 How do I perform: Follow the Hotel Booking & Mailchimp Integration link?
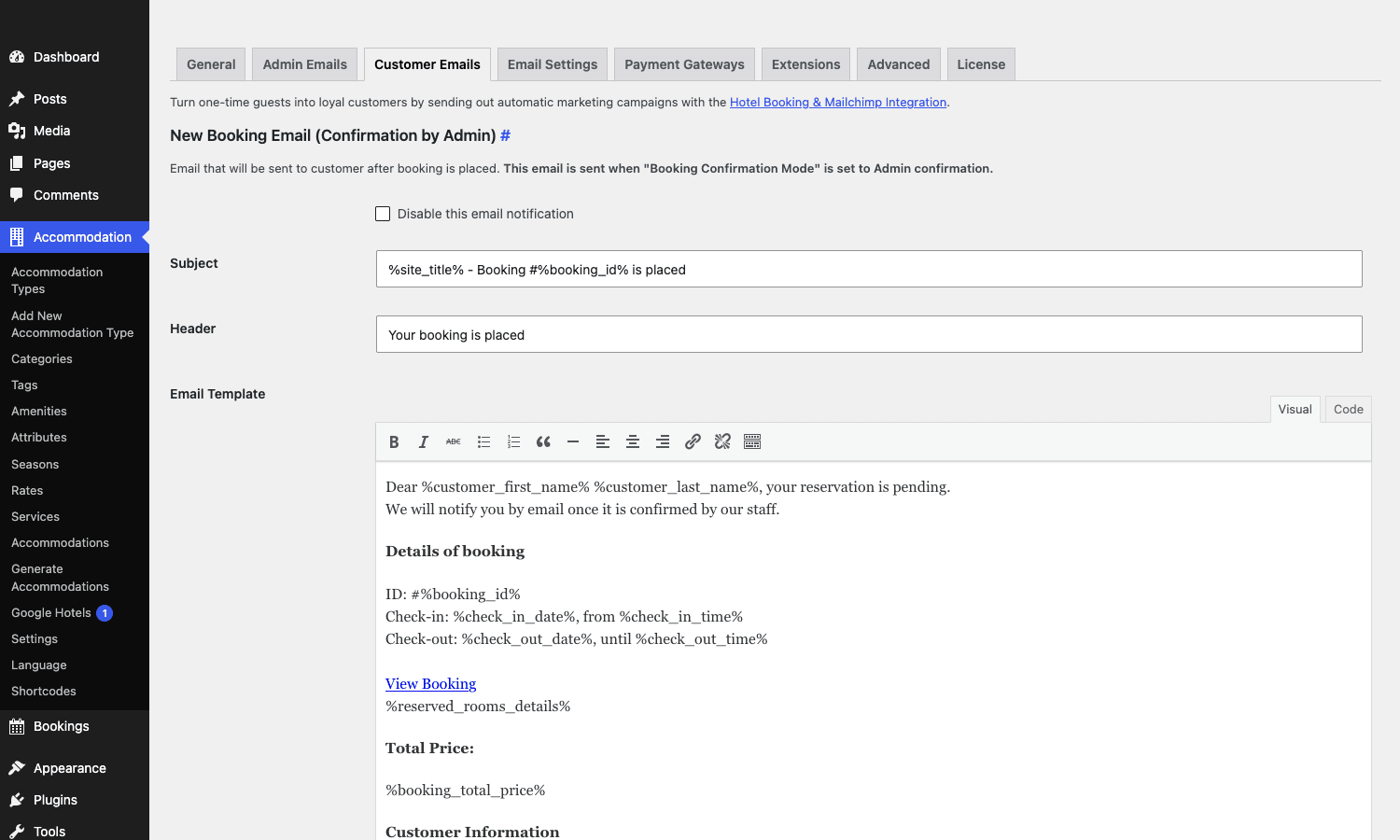pyautogui.click(x=838, y=103)
